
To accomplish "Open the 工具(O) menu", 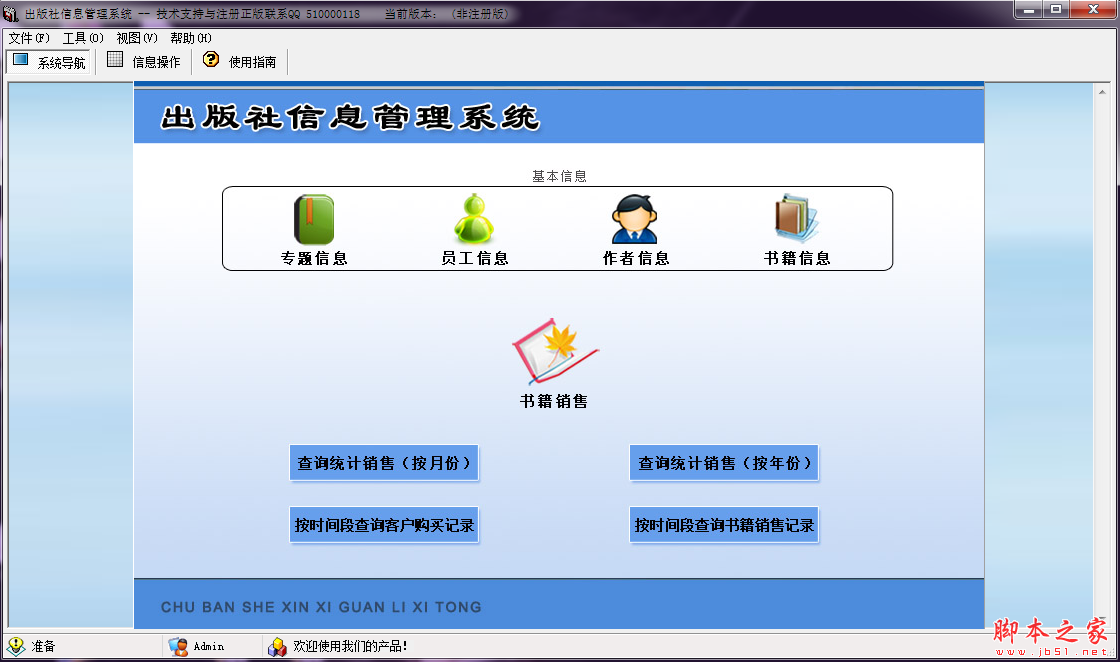I will (83, 38).
